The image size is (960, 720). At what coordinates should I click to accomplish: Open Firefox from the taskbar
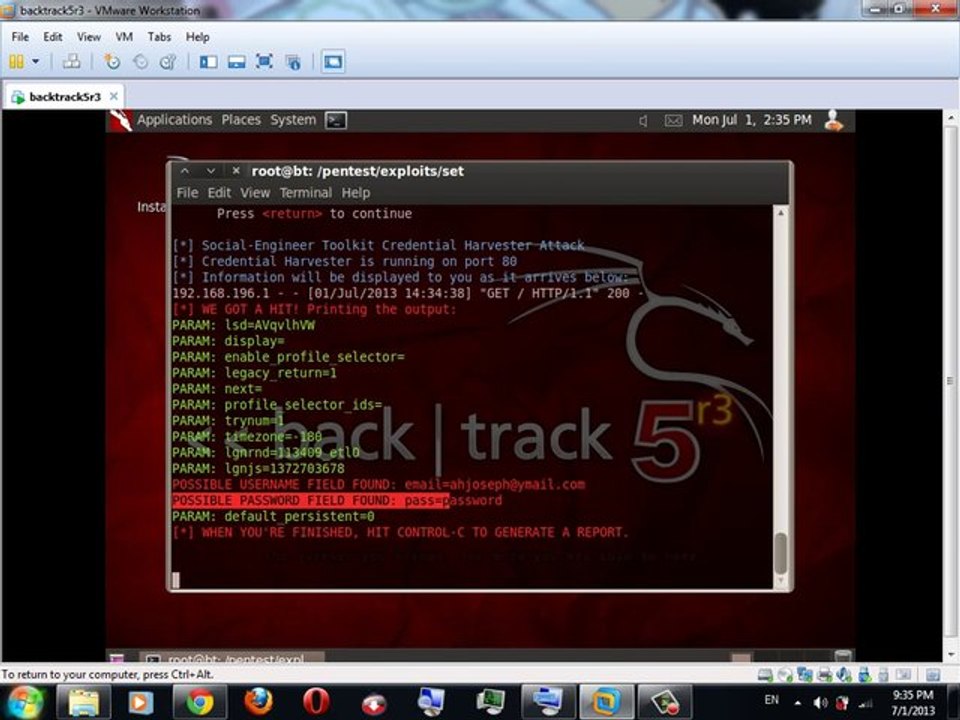point(258,702)
